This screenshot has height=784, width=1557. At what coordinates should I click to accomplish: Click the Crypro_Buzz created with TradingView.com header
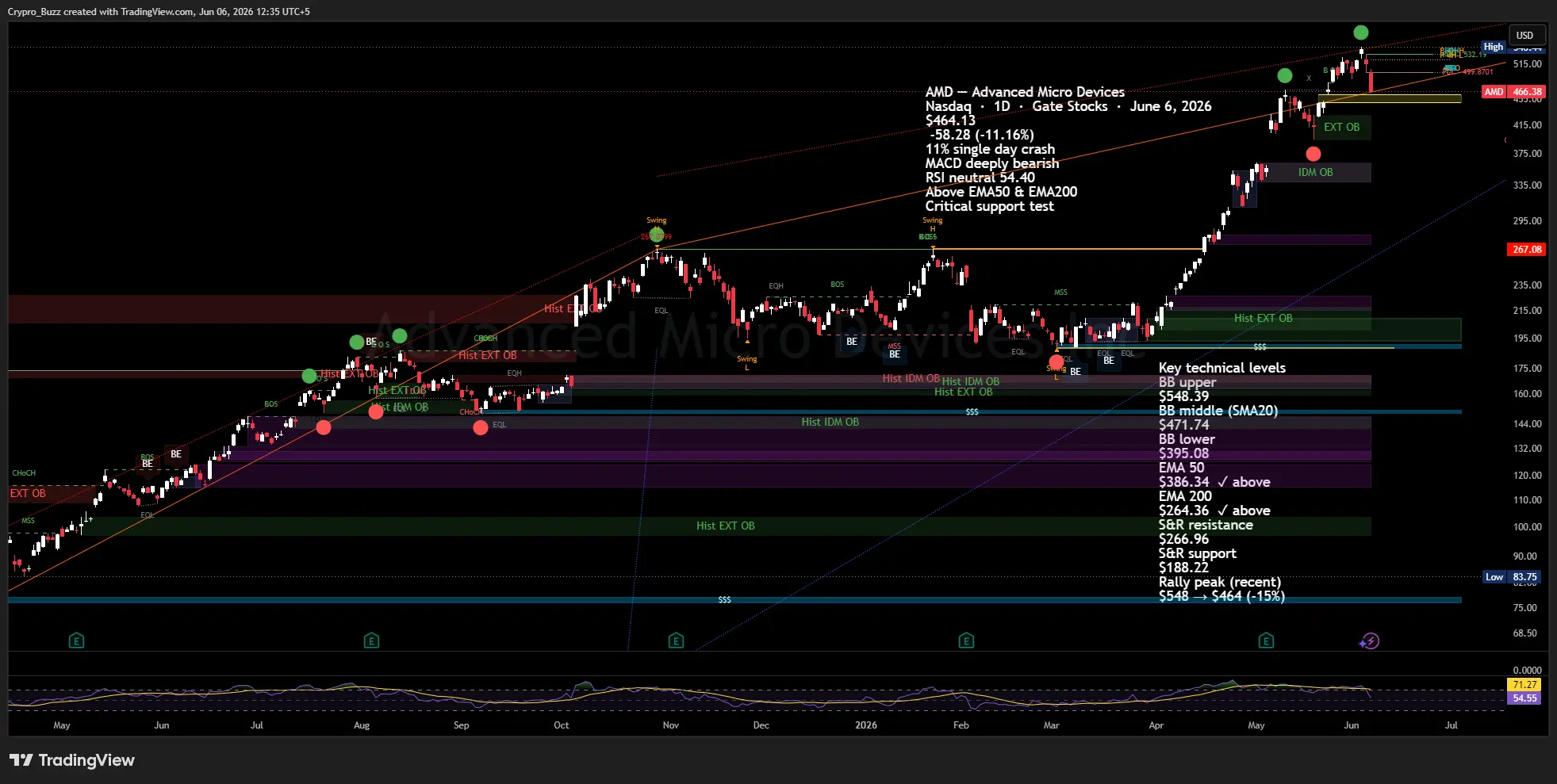[x=159, y=12]
